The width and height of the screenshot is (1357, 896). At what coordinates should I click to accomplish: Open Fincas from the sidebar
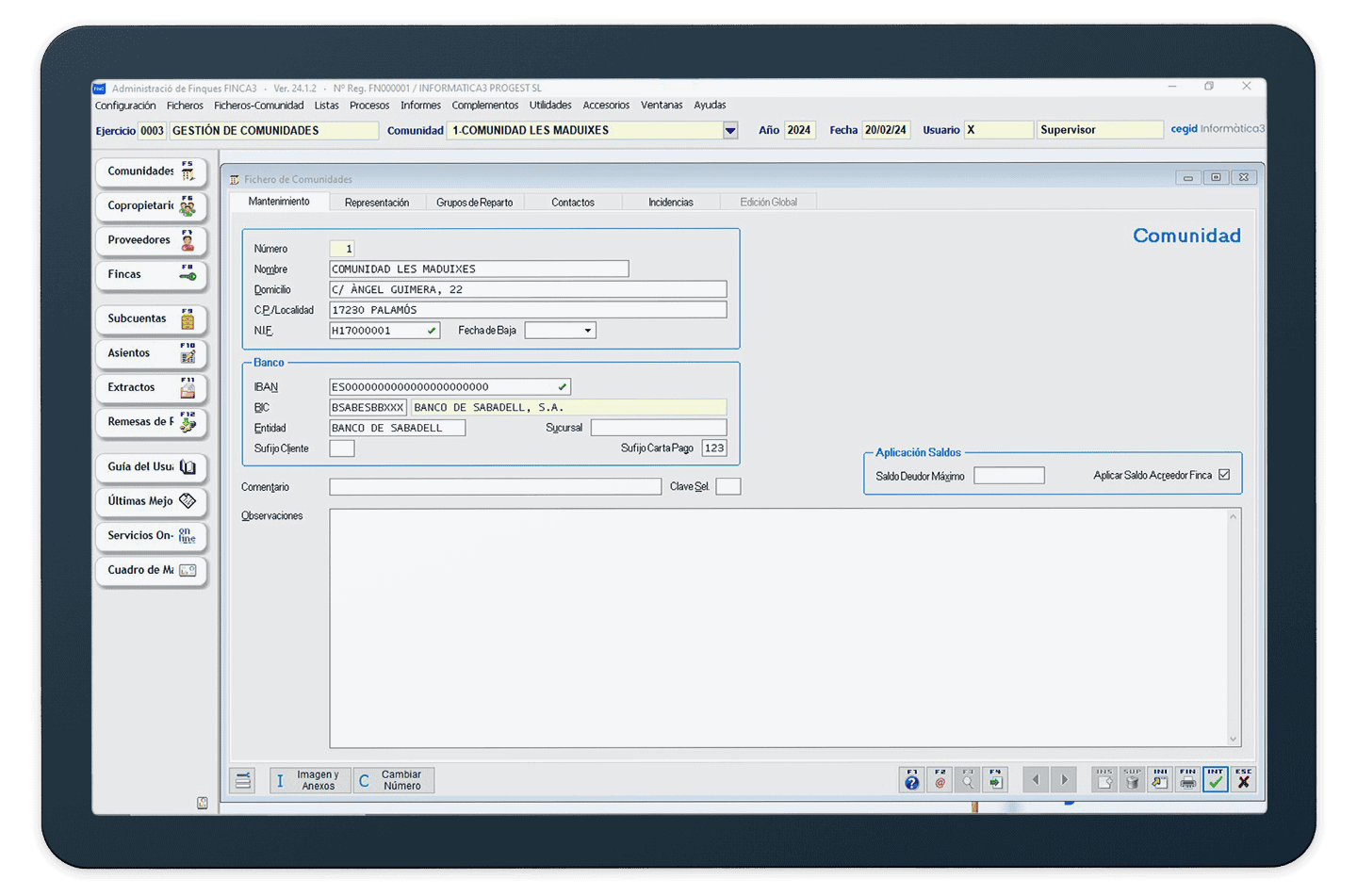(151, 274)
